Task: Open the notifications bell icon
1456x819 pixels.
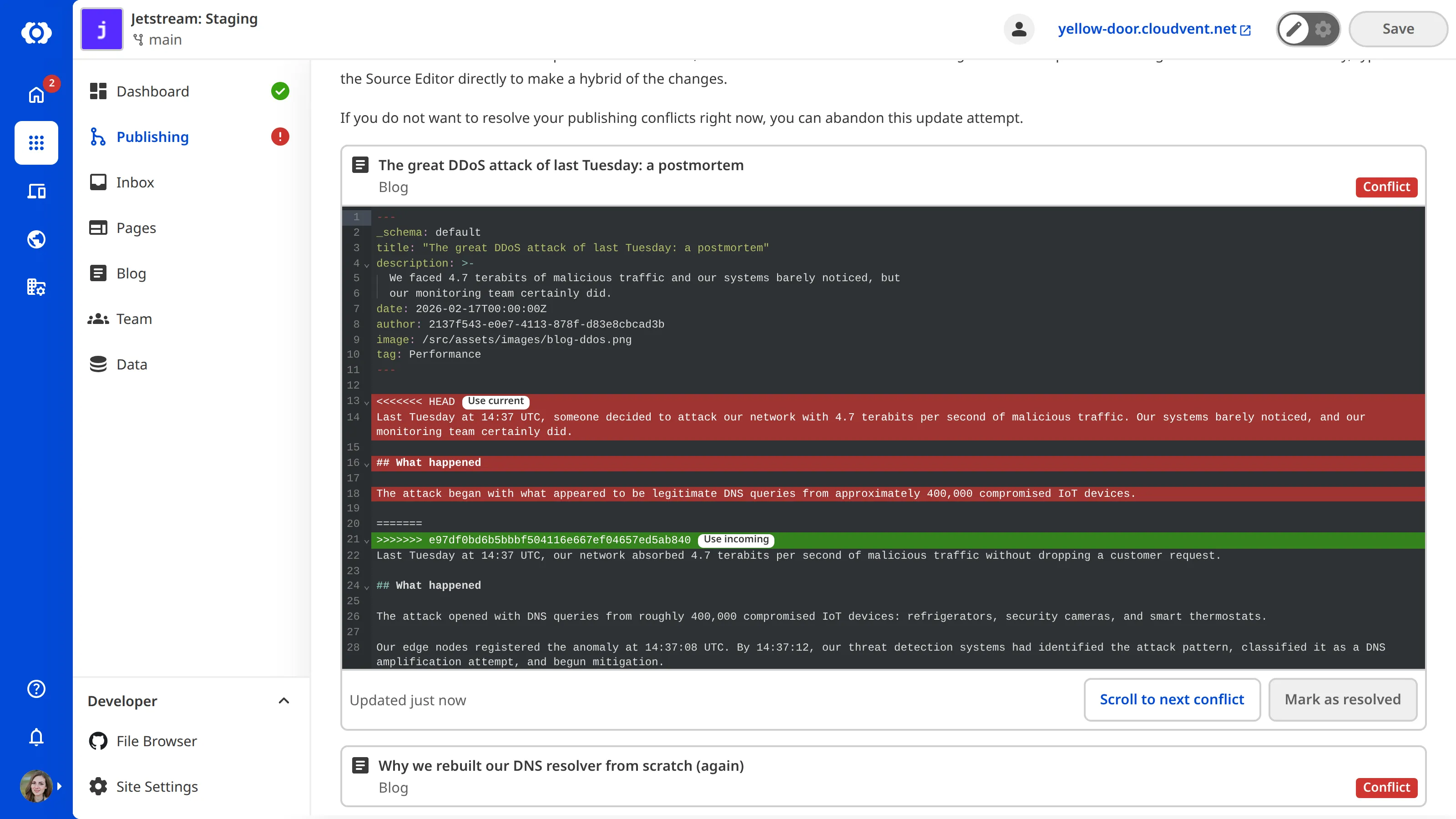Action: 36,737
